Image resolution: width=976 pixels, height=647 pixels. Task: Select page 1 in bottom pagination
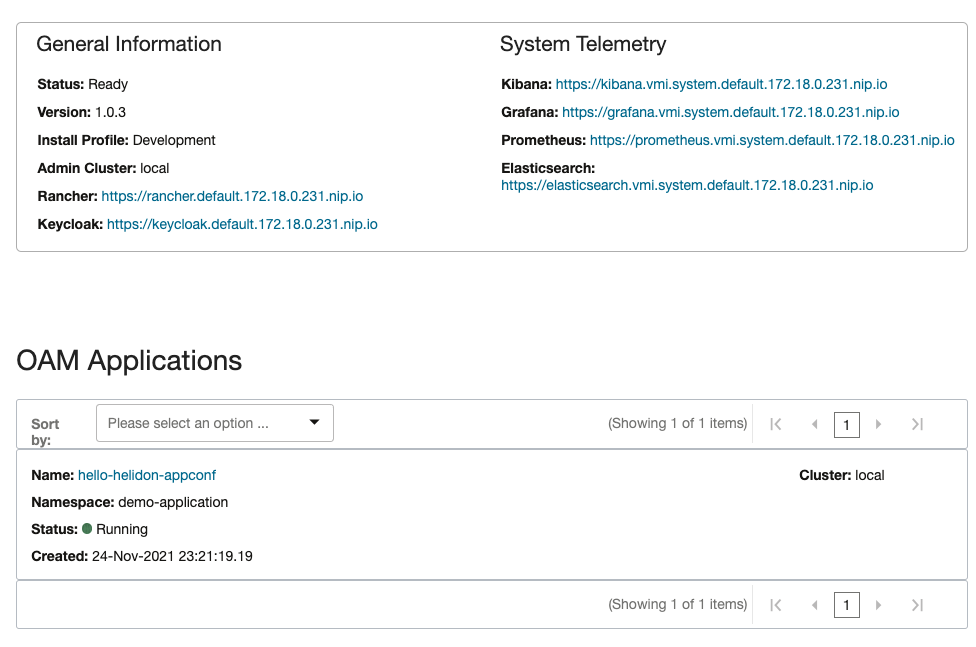click(846, 605)
